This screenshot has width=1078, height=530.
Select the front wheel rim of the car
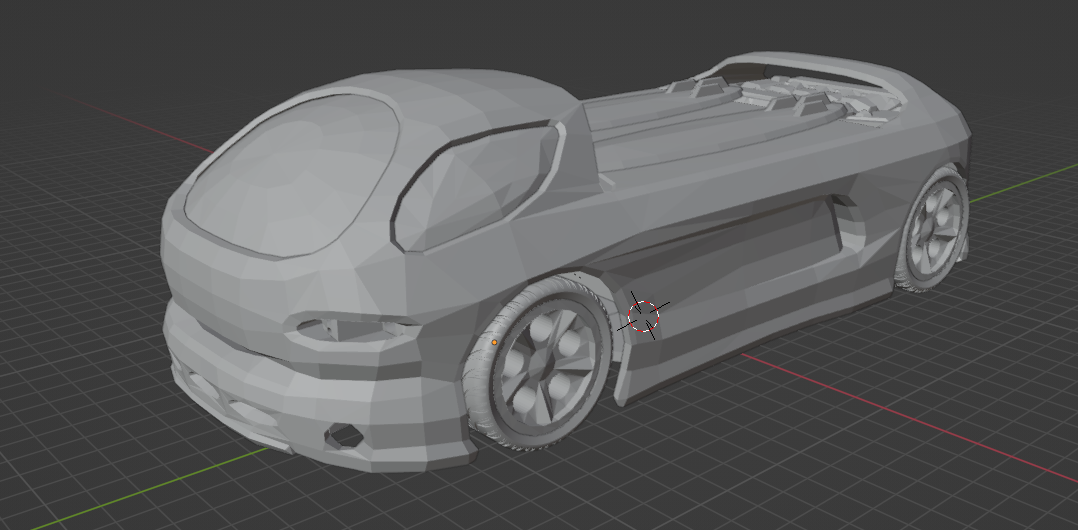[548, 367]
